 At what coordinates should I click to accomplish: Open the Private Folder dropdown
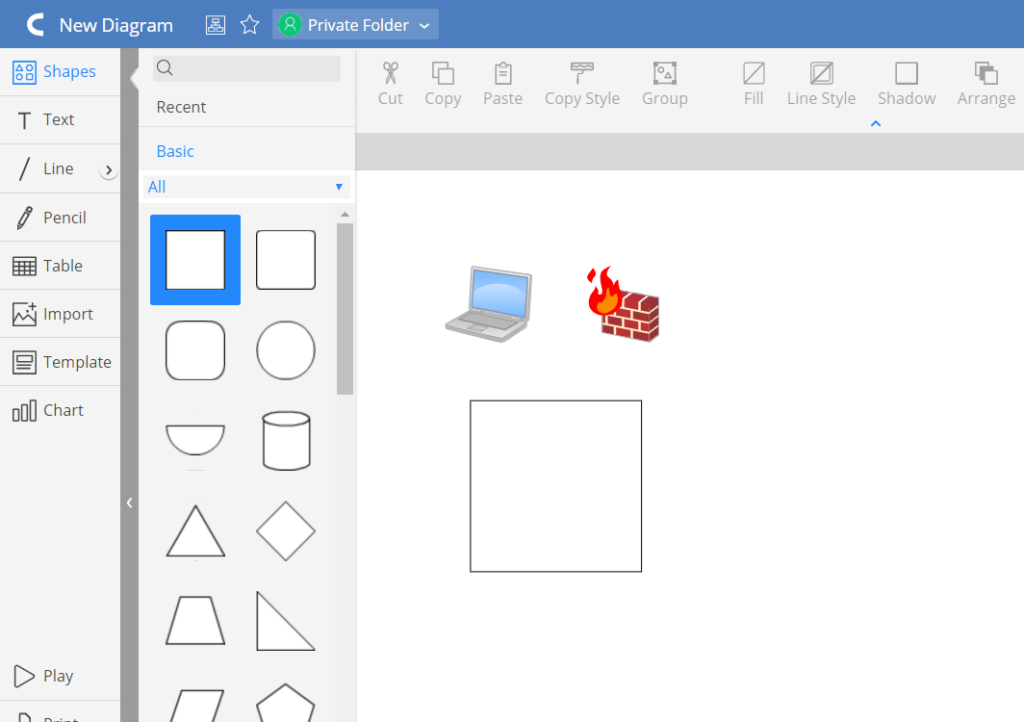[355, 25]
